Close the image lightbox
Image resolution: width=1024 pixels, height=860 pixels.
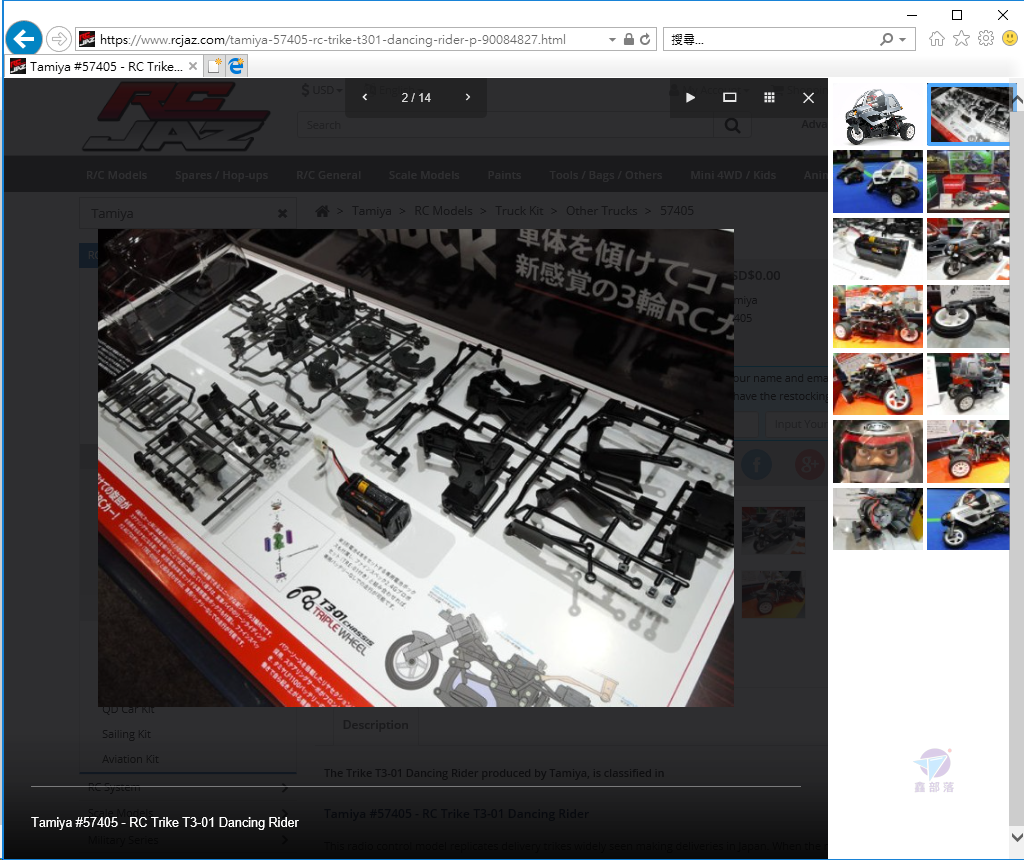click(x=808, y=97)
